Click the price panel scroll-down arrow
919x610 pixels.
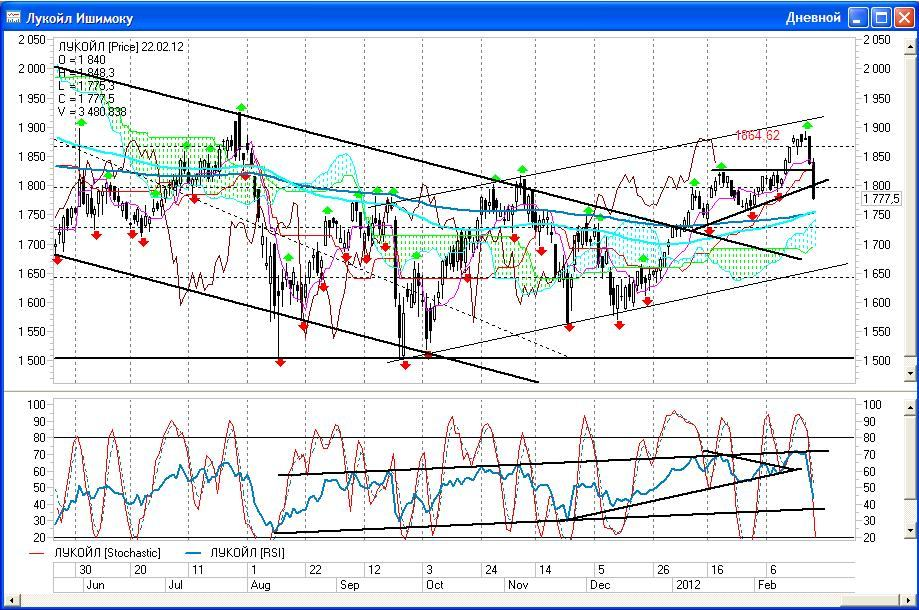pos(910,373)
